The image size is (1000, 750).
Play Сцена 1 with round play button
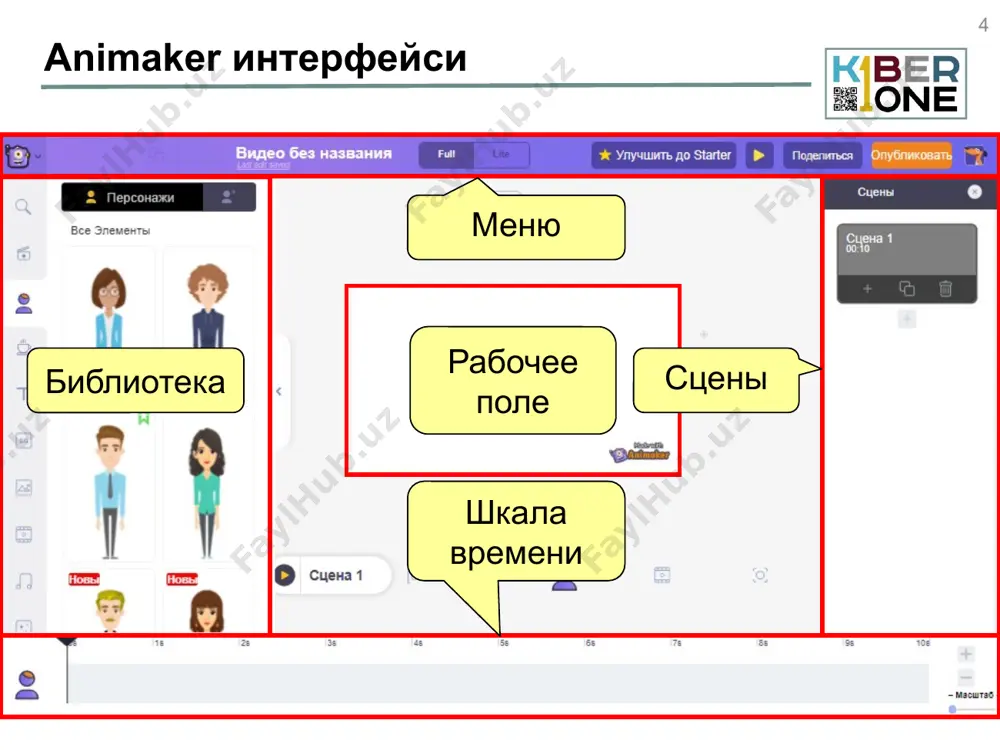click(284, 575)
